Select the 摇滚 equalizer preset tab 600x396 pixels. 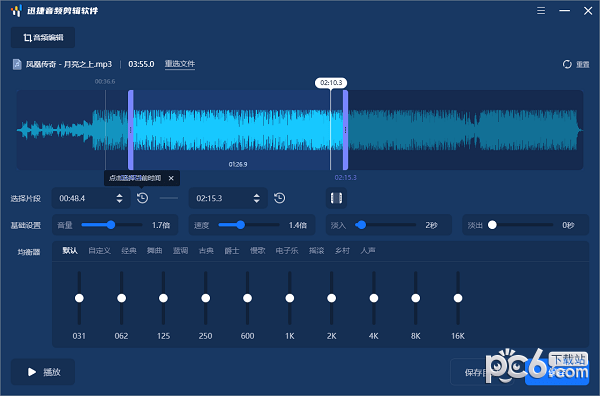click(316, 251)
